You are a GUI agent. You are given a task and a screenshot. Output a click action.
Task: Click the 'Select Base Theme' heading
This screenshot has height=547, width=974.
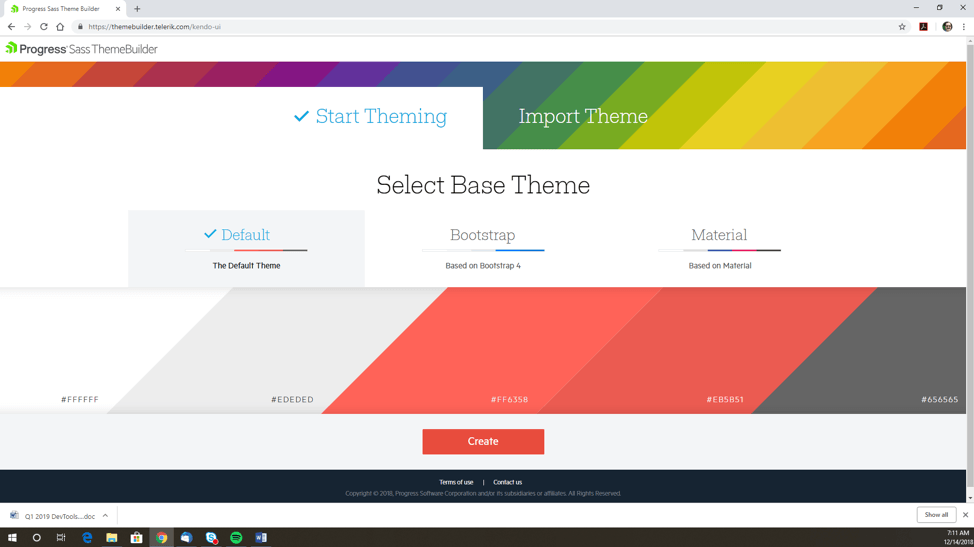tap(483, 185)
